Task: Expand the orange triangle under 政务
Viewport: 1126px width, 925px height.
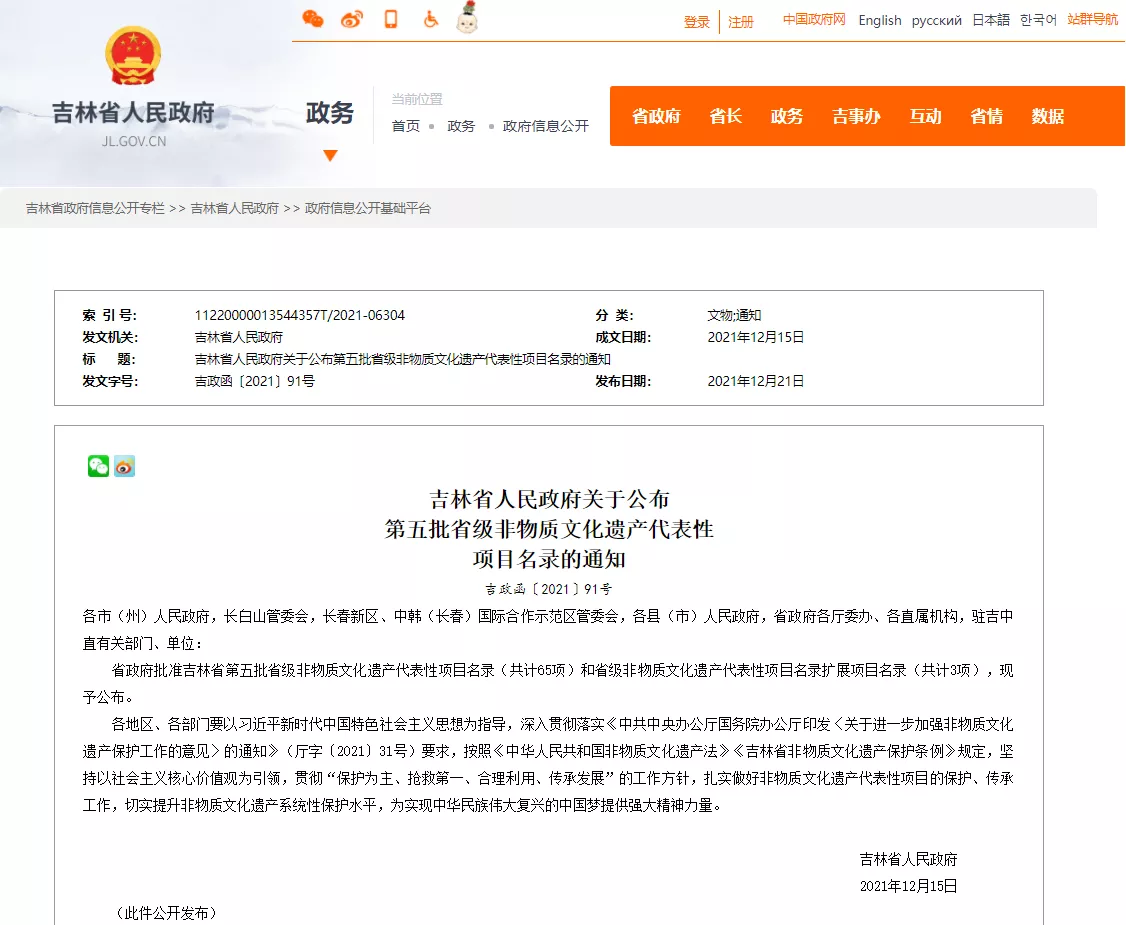Action: [x=330, y=155]
